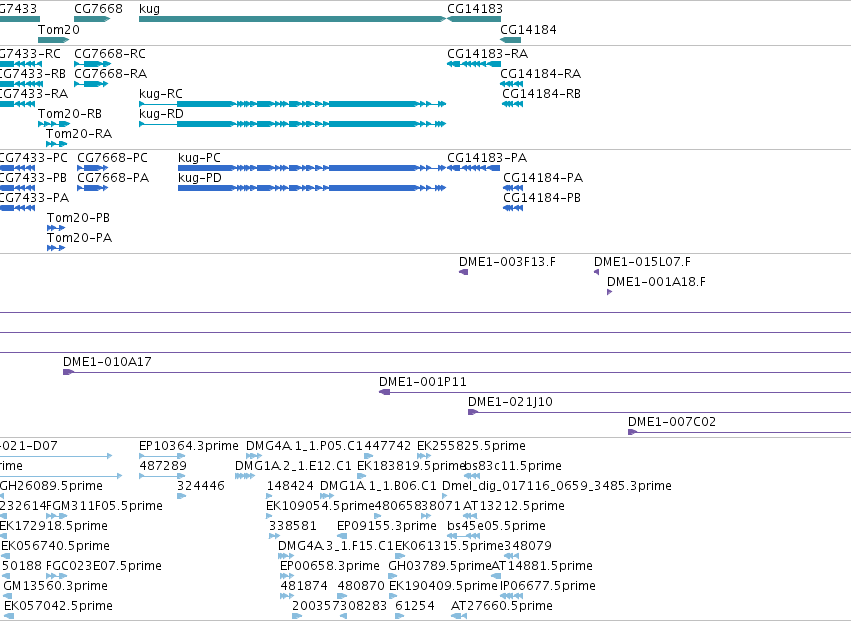Open the kug-PD label link
Viewport: 851px width, 621px height.
point(200,178)
